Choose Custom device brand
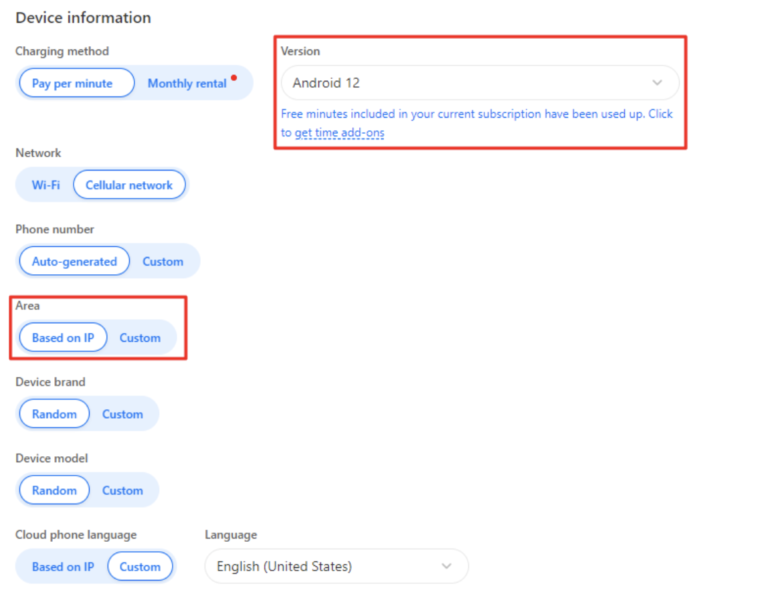The width and height of the screenshot is (768, 594). point(122,414)
